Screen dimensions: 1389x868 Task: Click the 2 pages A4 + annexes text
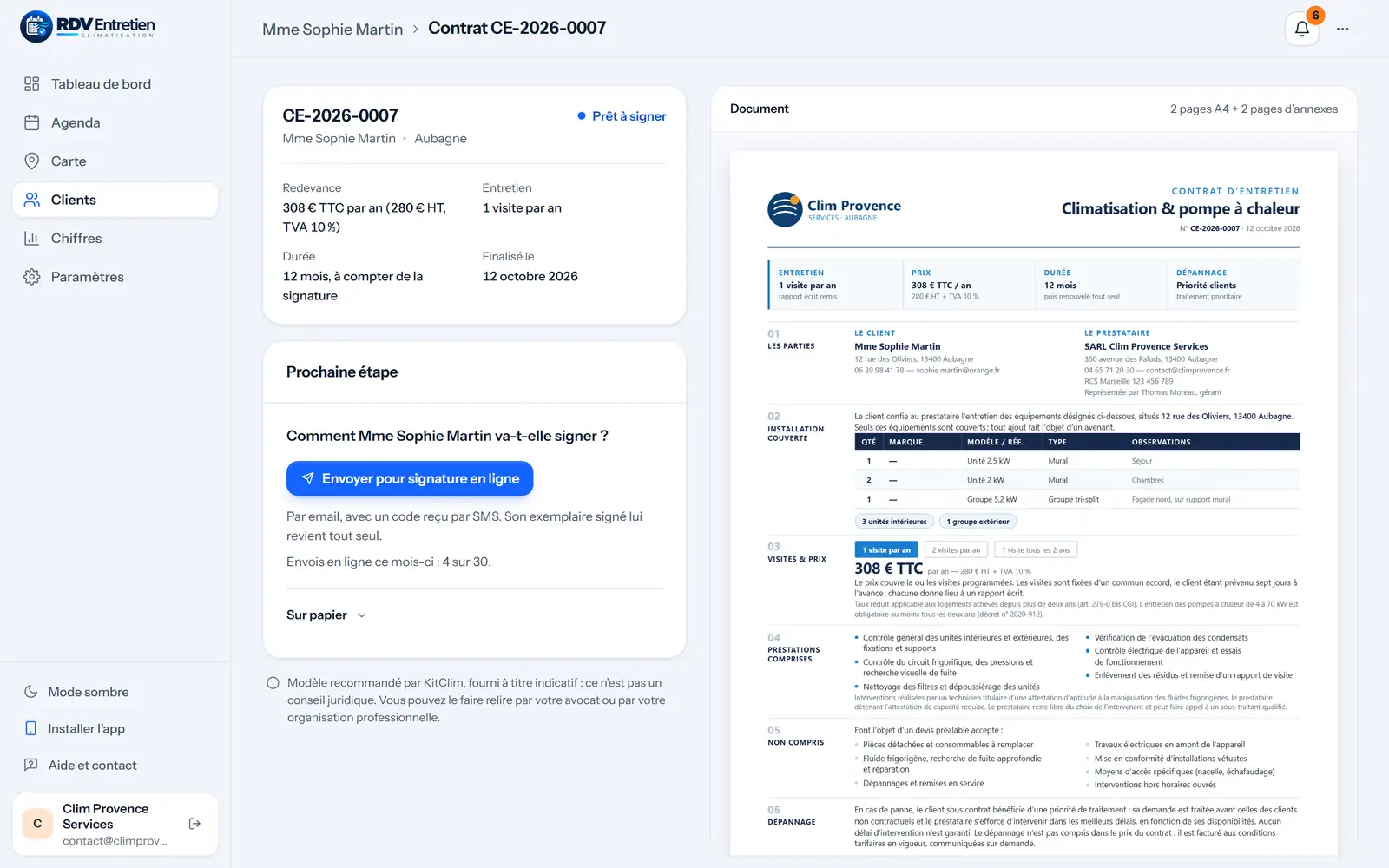pos(1254,108)
